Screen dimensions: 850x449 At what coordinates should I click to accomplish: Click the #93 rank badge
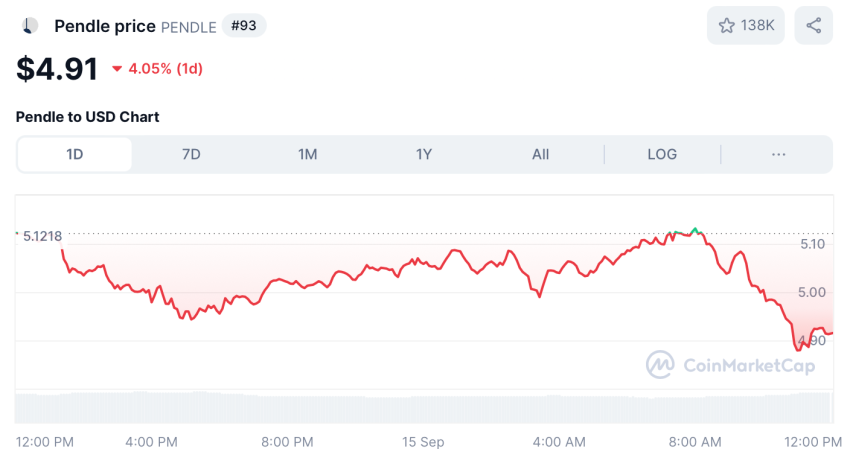click(x=243, y=25)
